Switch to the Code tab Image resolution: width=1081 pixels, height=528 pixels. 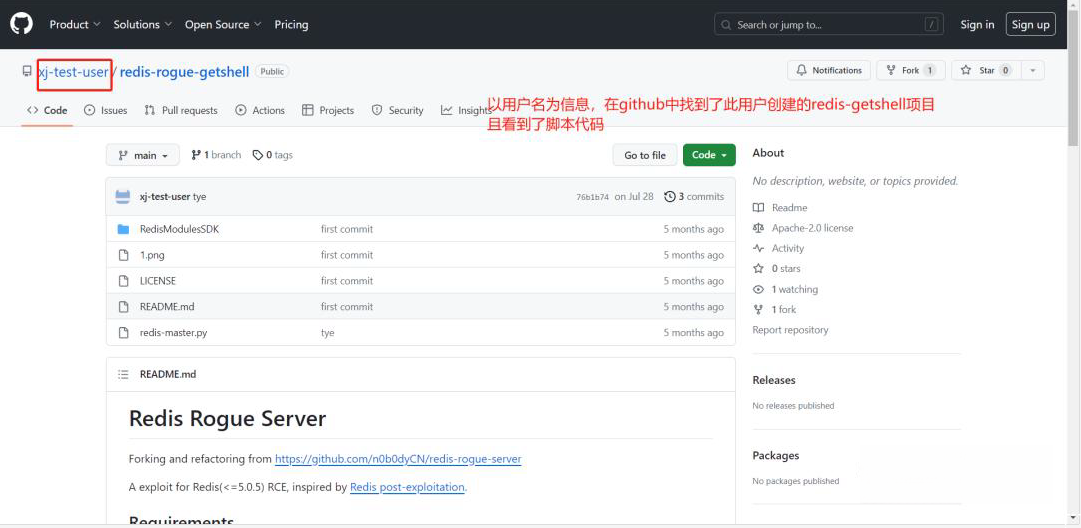[x=47, y=110]
